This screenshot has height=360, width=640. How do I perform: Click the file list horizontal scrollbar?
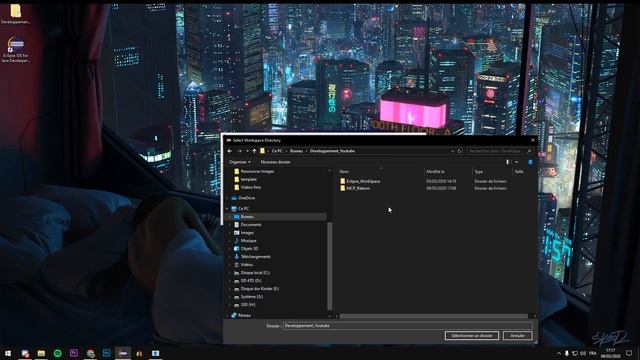[x=434, y=316]
